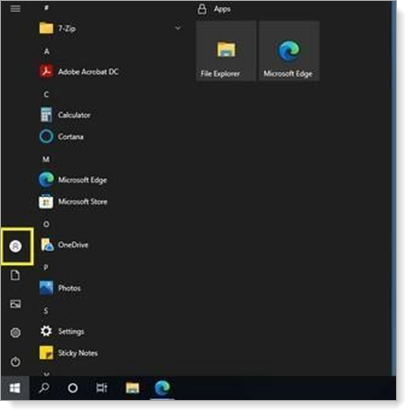The width and height of the screenshot is (412, 416).
Task: Expand the 7-Zip folder chevron
Action: (x=178, y=28)
